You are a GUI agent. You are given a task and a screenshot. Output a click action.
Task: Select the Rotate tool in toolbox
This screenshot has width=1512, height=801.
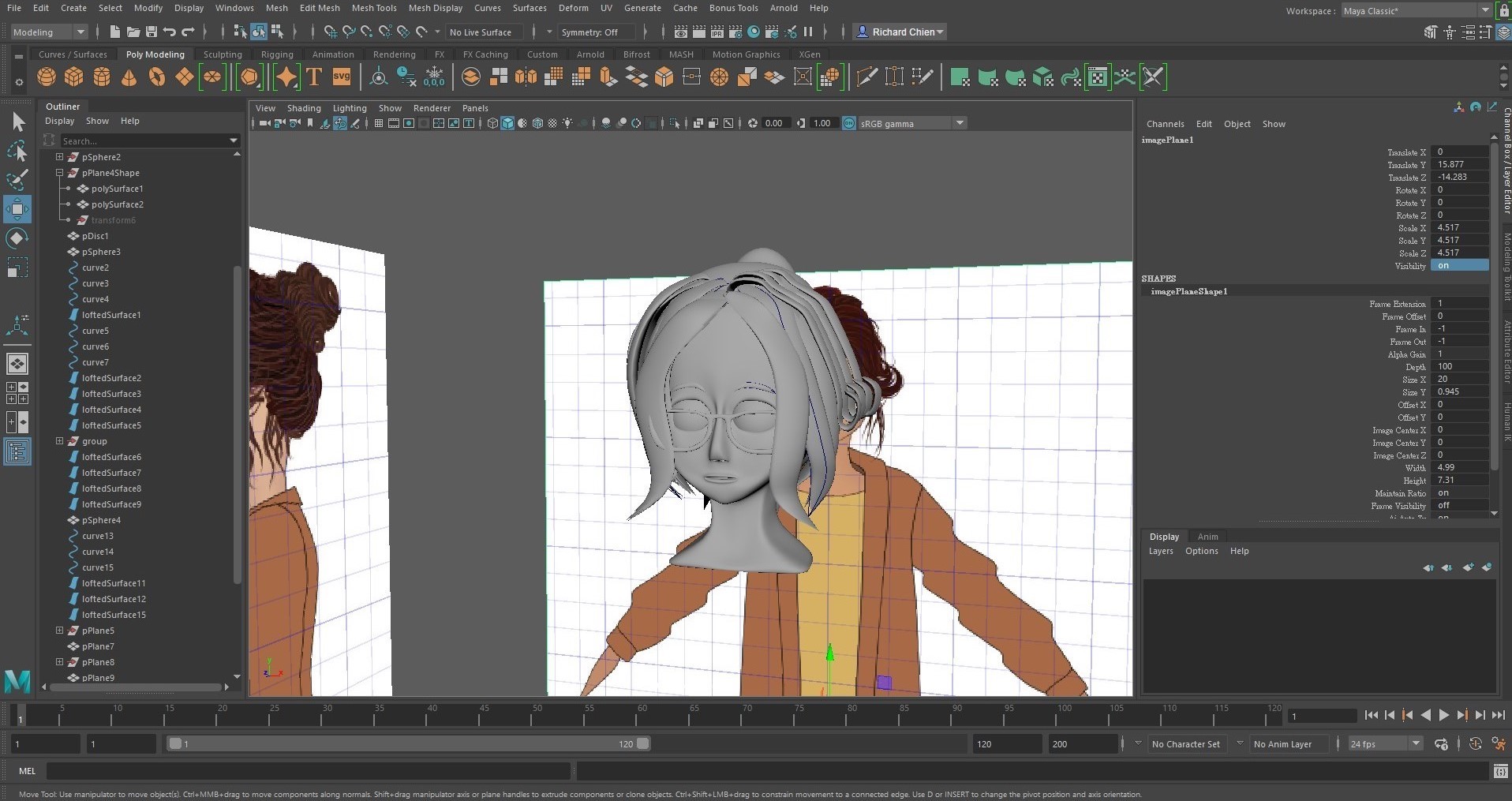click(x=17, y=238)
